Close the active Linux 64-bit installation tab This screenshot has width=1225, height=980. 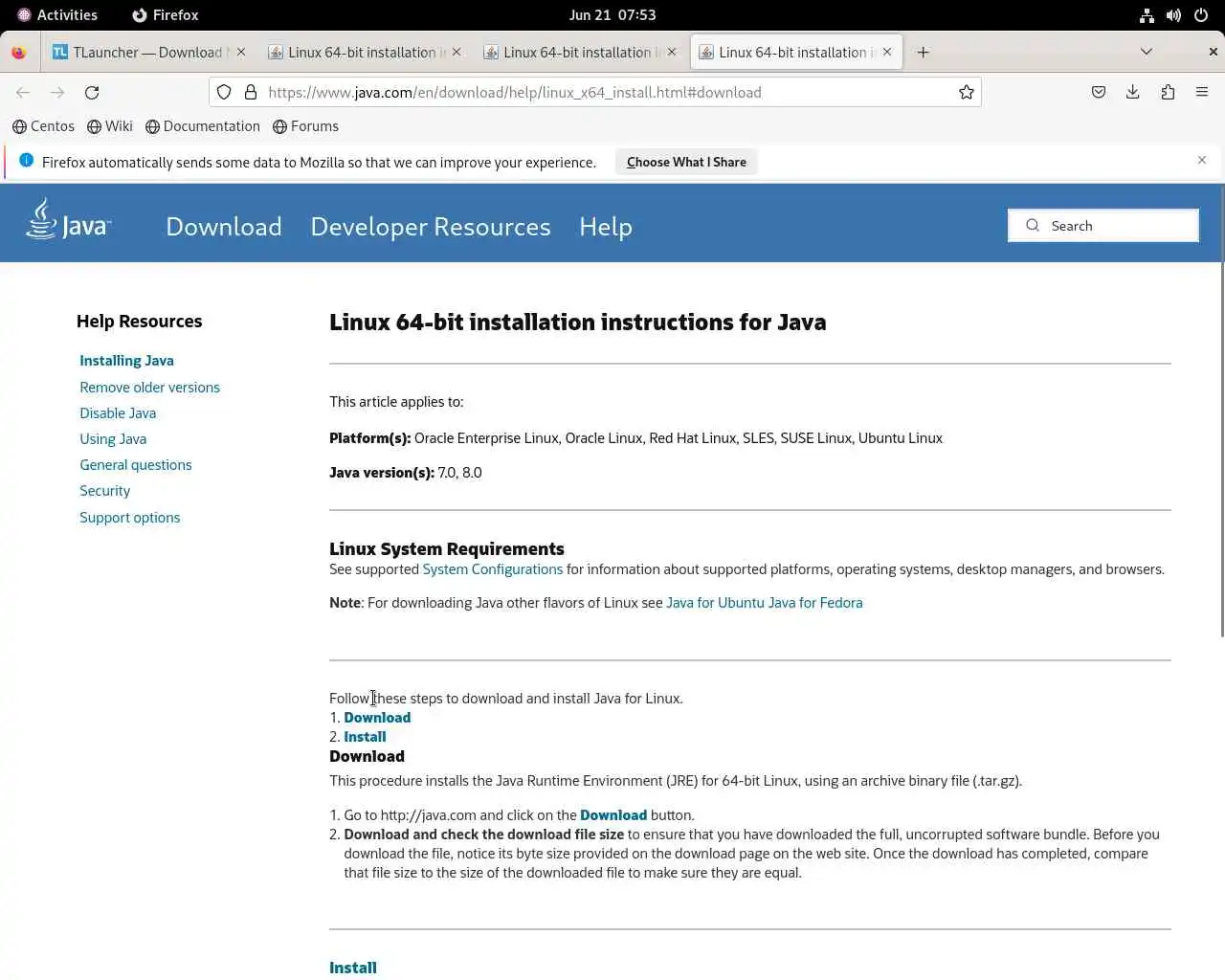(887, 53)
